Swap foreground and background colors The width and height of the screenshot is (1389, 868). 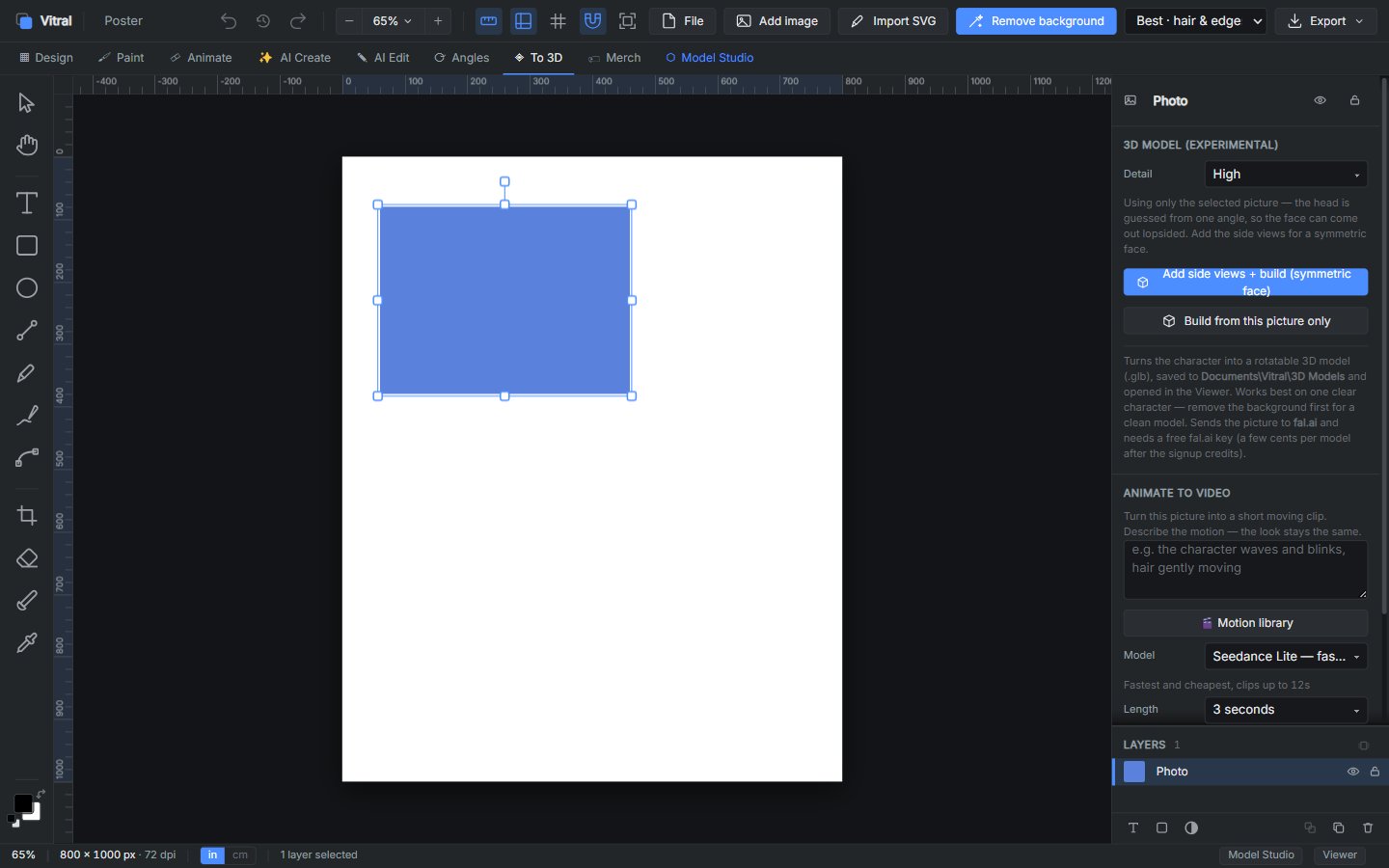pos(41,793)
